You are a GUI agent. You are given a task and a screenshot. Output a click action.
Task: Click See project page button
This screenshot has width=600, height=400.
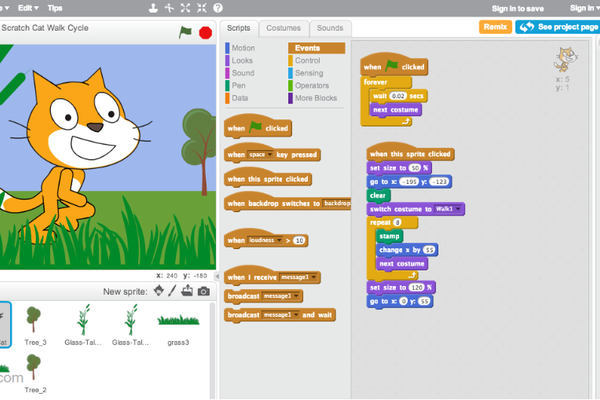coord(558,27)
